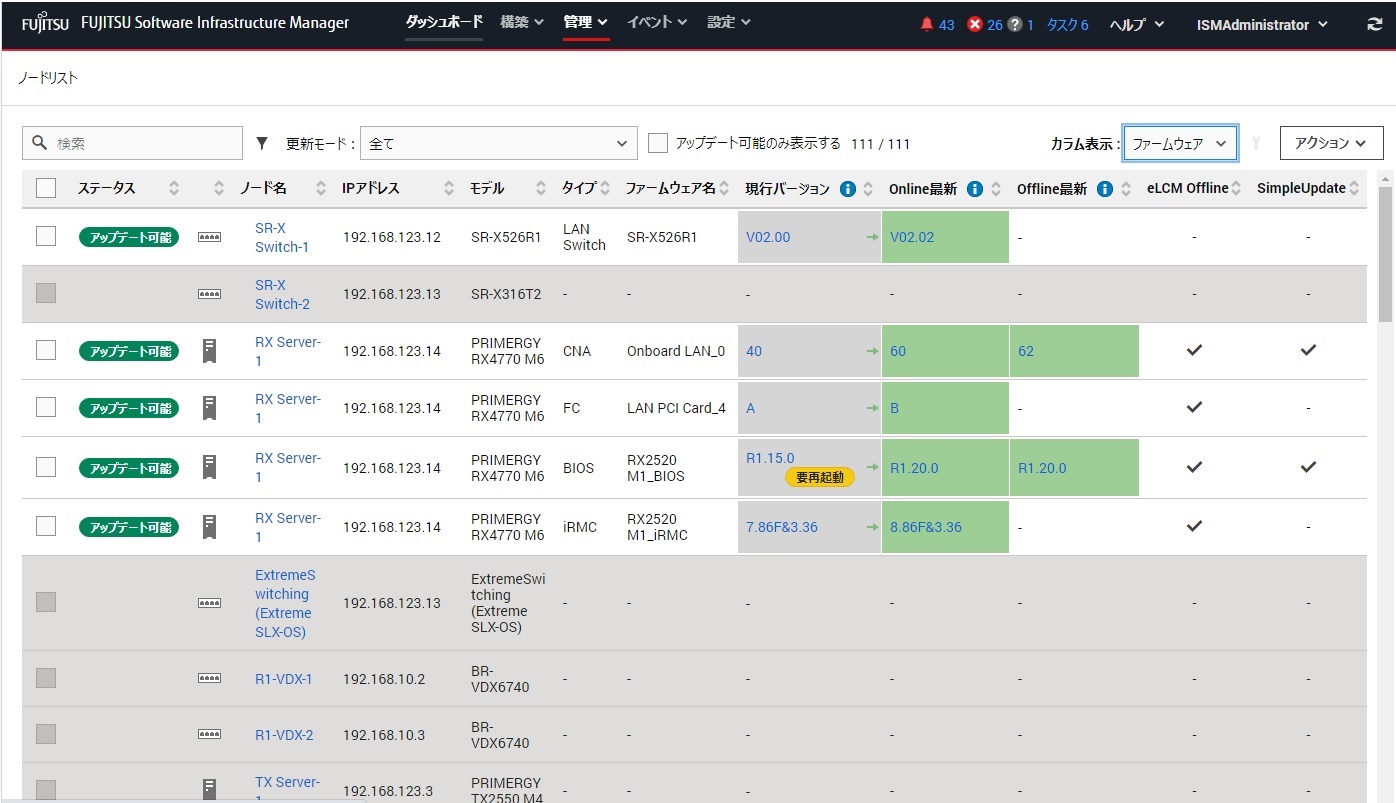Open SR-X Switch-1 node link
This screenshot has height=803, width=1396.
click(282, 237)
